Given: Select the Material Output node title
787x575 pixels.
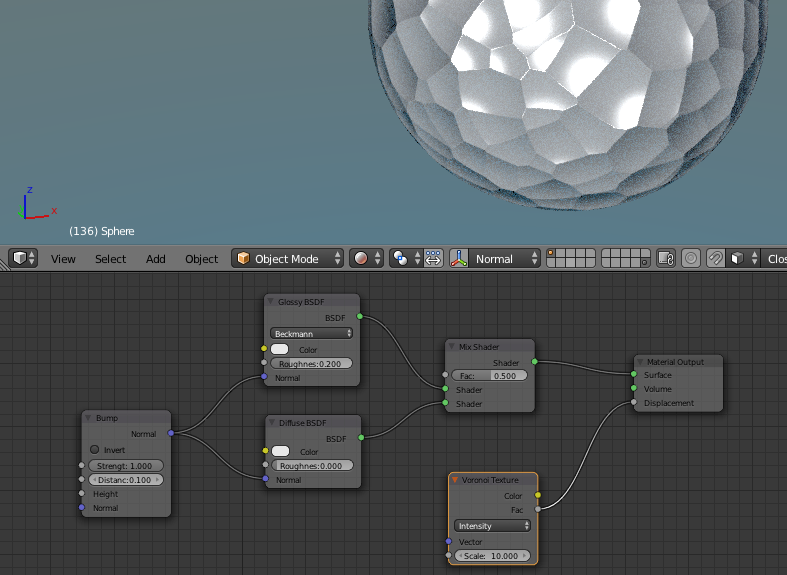Looking at the screenshot, I should coord(675,362).
